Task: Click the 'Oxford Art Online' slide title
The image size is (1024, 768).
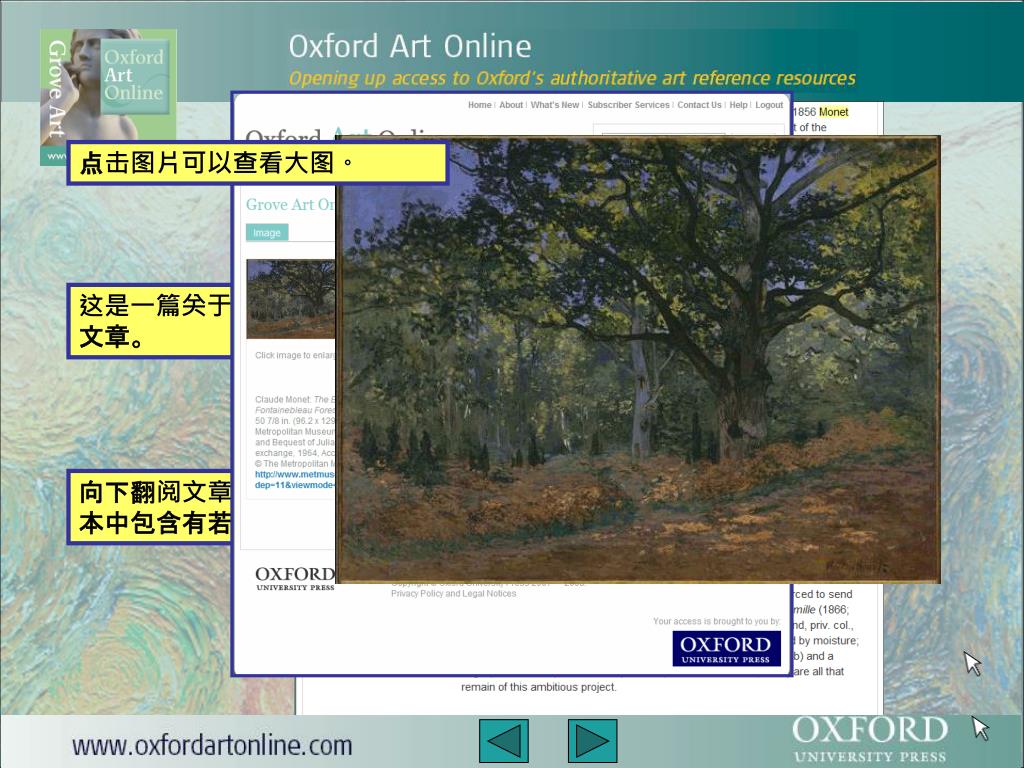Action: pos(410,46)
